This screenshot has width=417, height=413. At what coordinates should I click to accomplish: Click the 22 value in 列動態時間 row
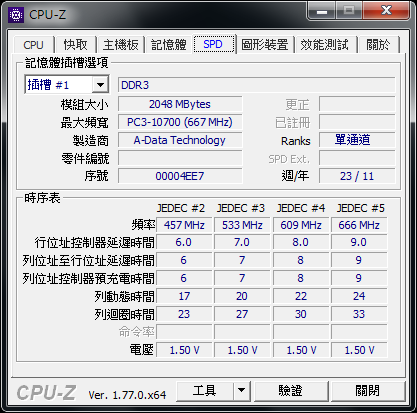pyautogui.click(x=301, y=296)
